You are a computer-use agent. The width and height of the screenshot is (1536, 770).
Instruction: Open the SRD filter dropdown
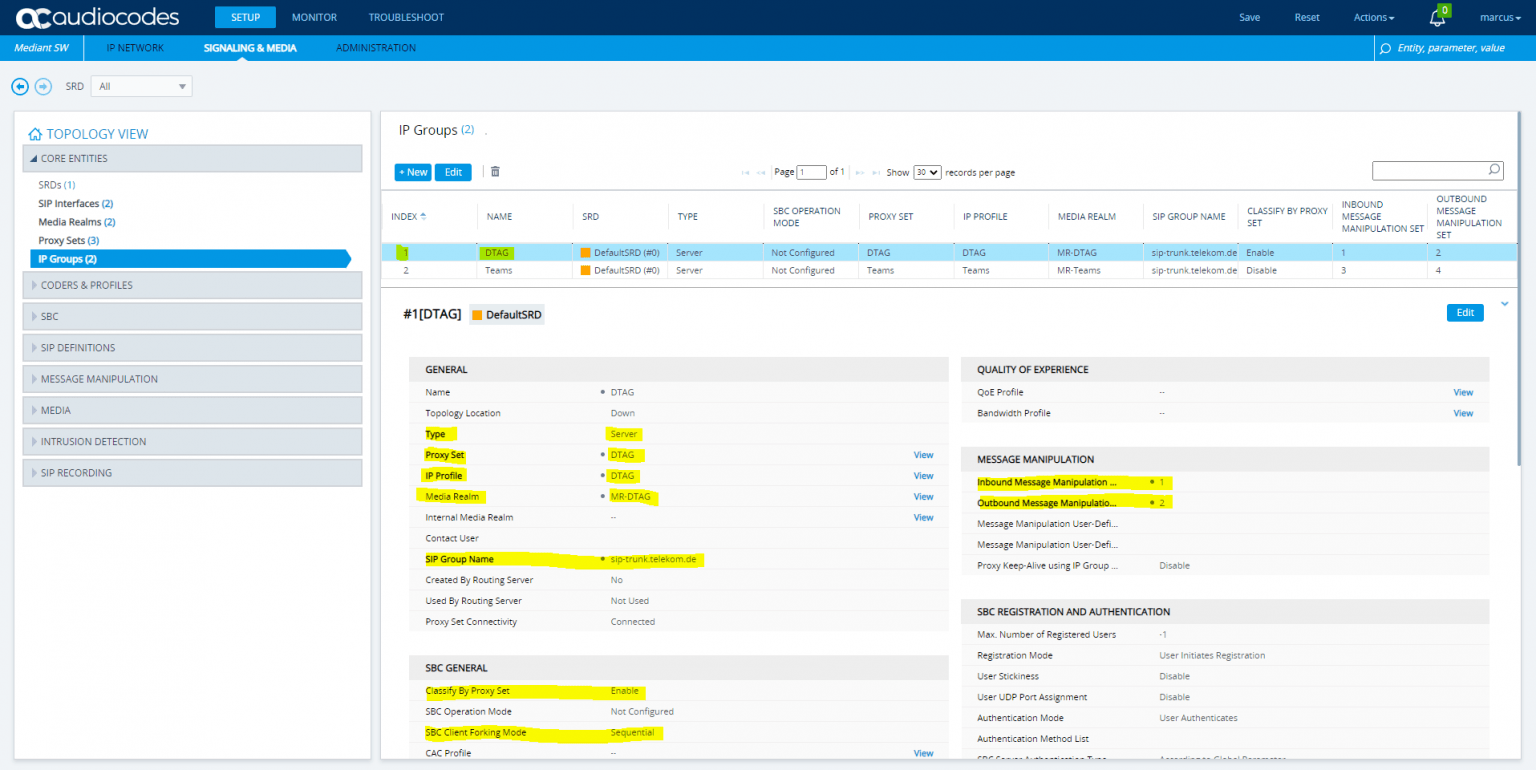141,87
